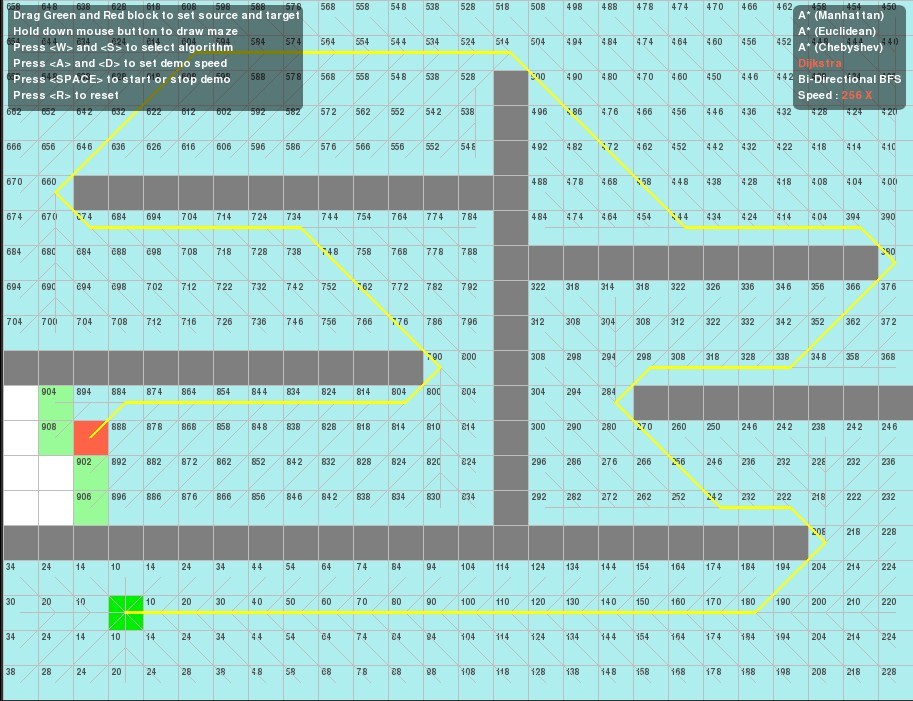Viewport: 913px width, 701px height.
Task: Click the grid cell labeled 660
Action: [x=56, y=193]
